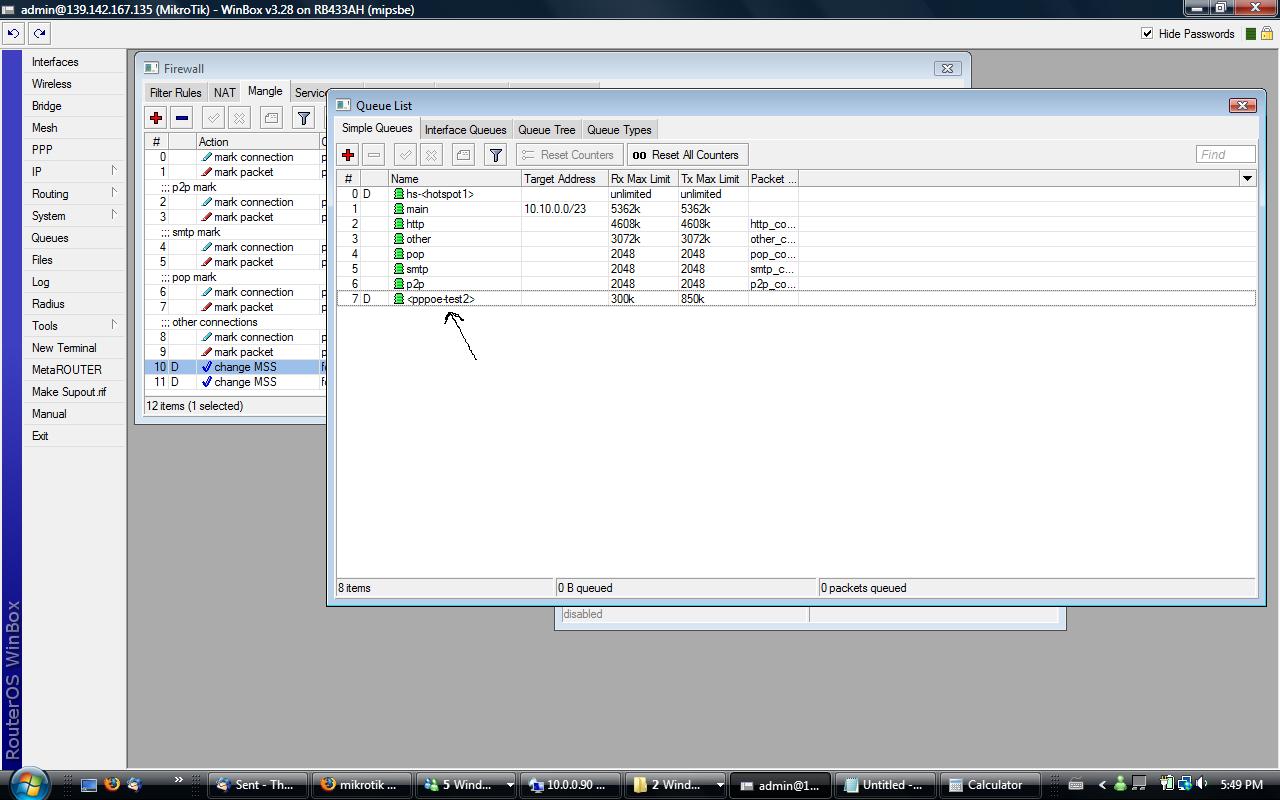The image size is (1280, 800).
Task: Add a new mangle rule
Action: pos(156,118)
